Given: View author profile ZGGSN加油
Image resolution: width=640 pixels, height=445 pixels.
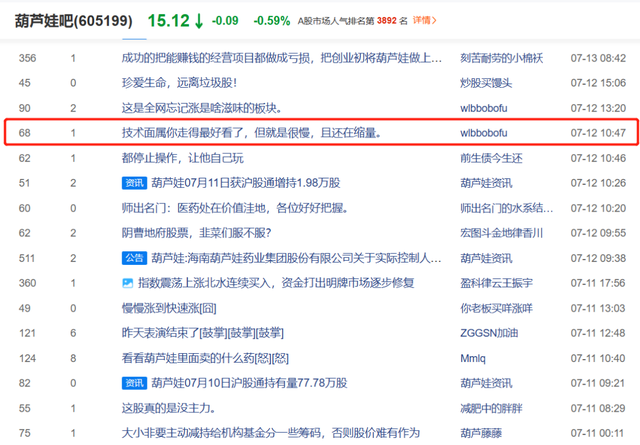Looking at the screenshot, I should pos(489,333).
